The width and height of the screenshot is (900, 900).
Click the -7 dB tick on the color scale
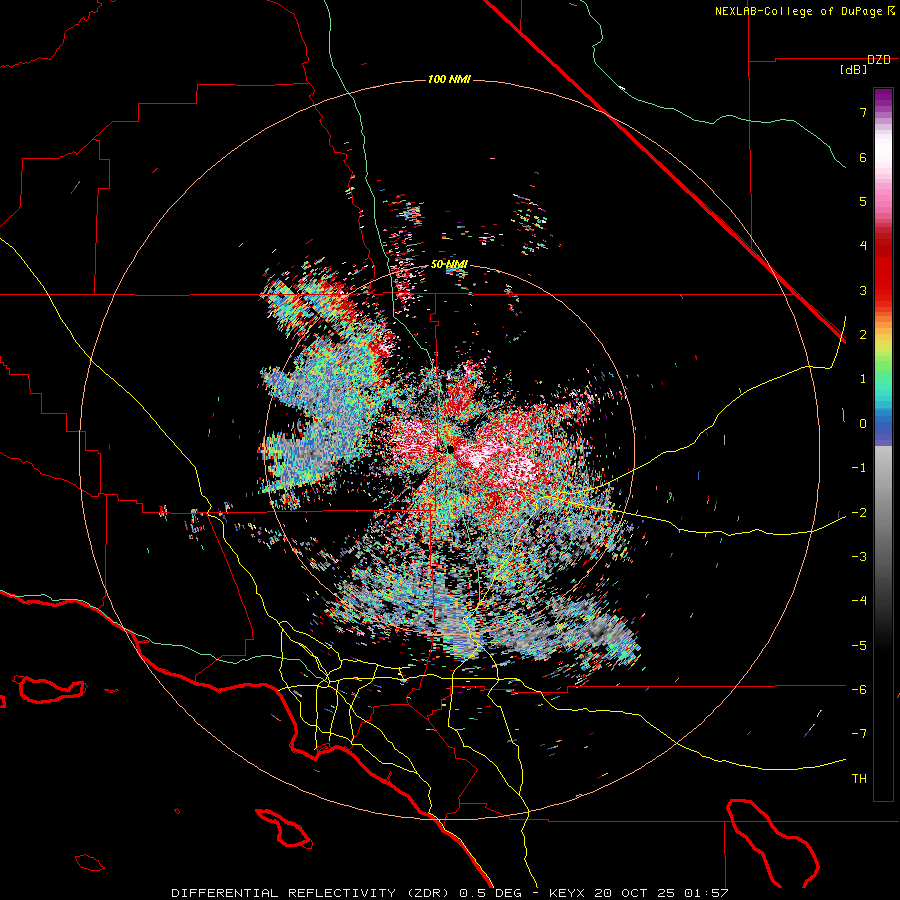(859, 734)
